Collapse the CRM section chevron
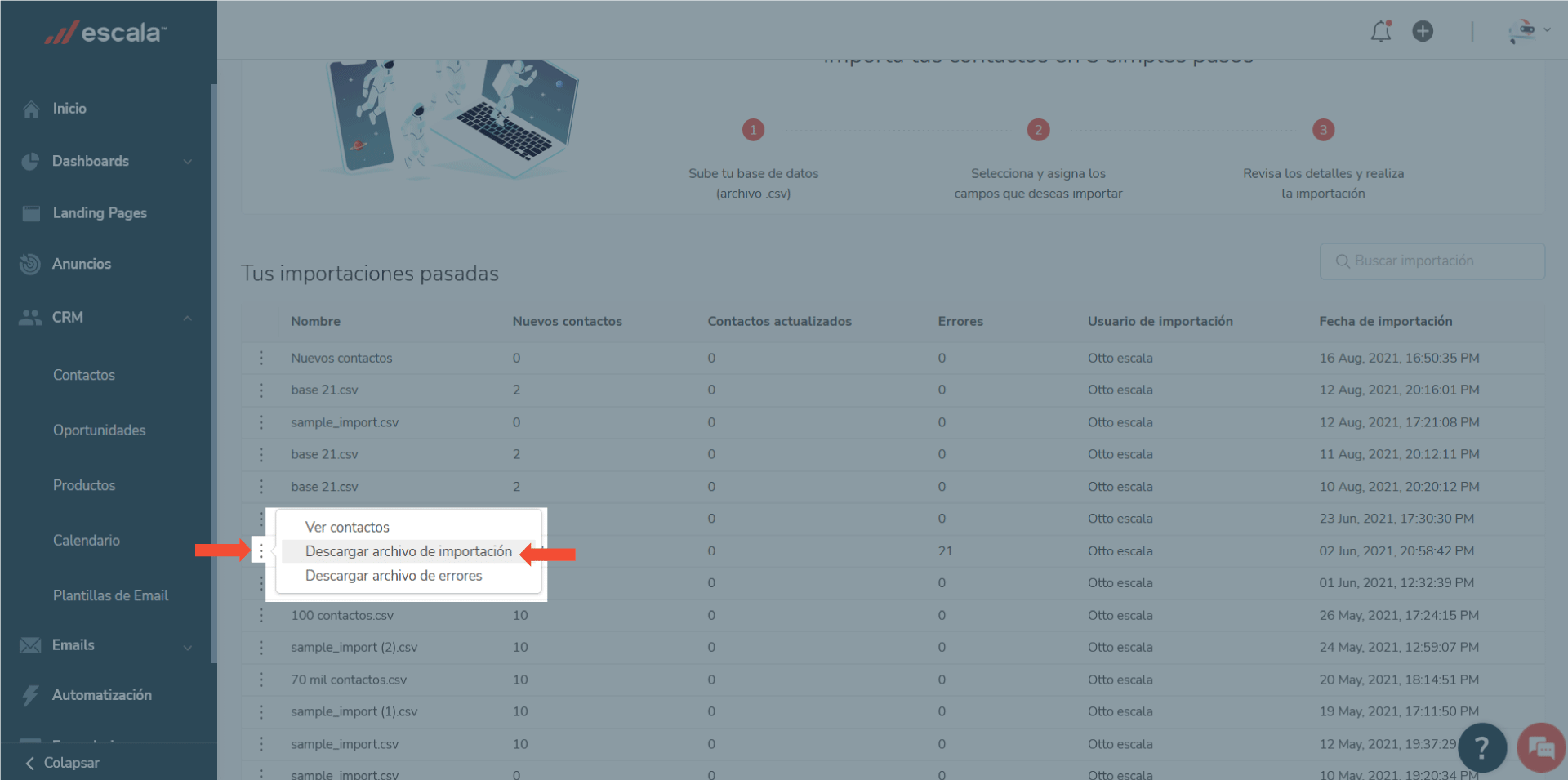The width and height of the screenshot is (1568, 780). (188, 318)
